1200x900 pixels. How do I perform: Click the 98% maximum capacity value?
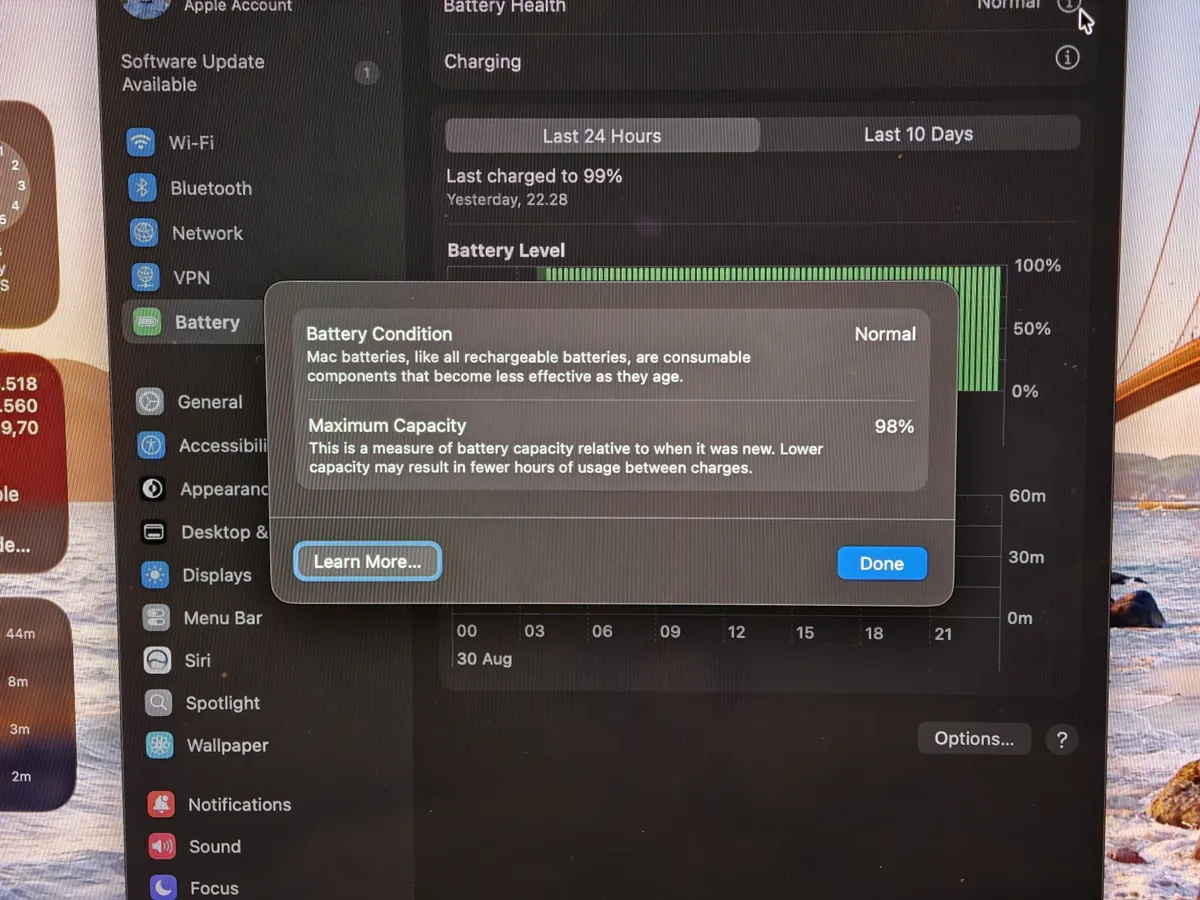pyautogui.click(x=894, y=427)
